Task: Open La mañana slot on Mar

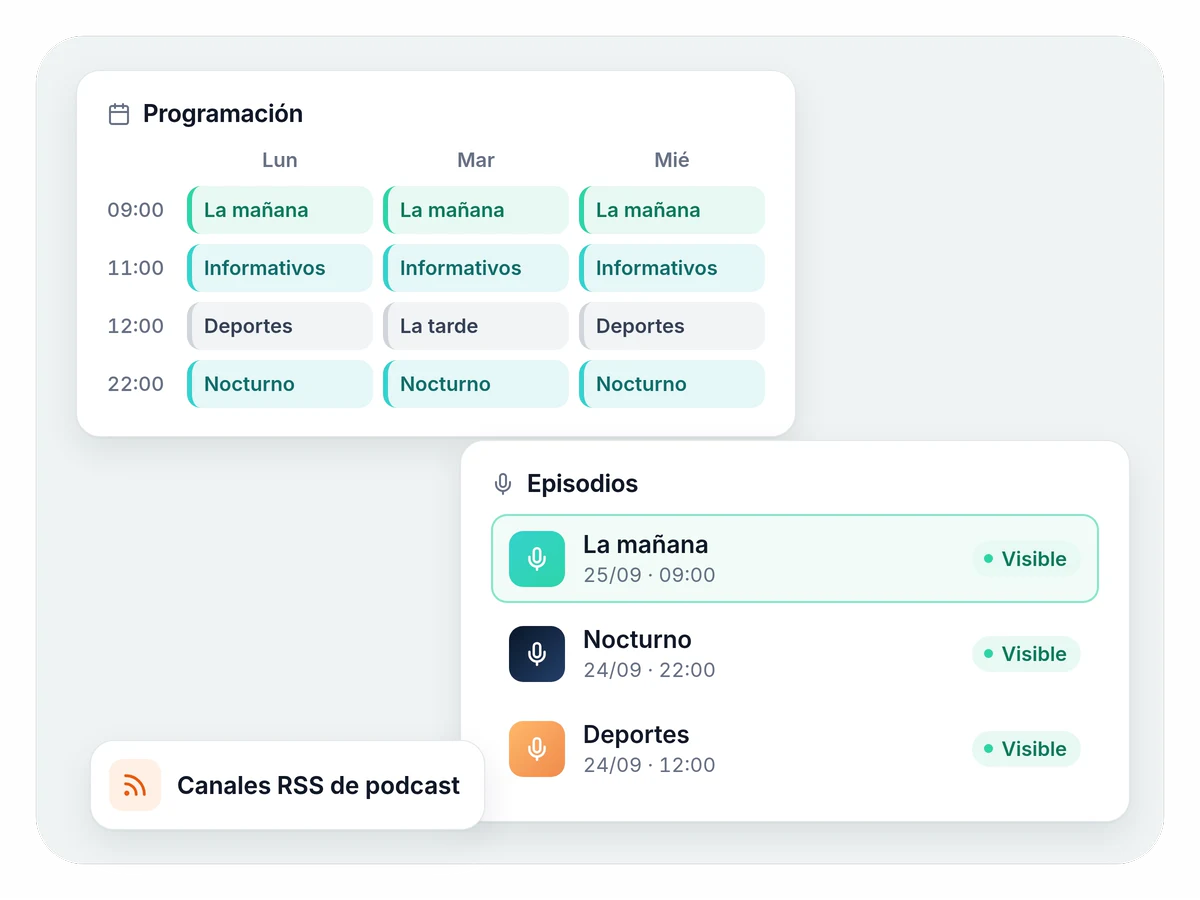Action: click(x=476, y=210)
